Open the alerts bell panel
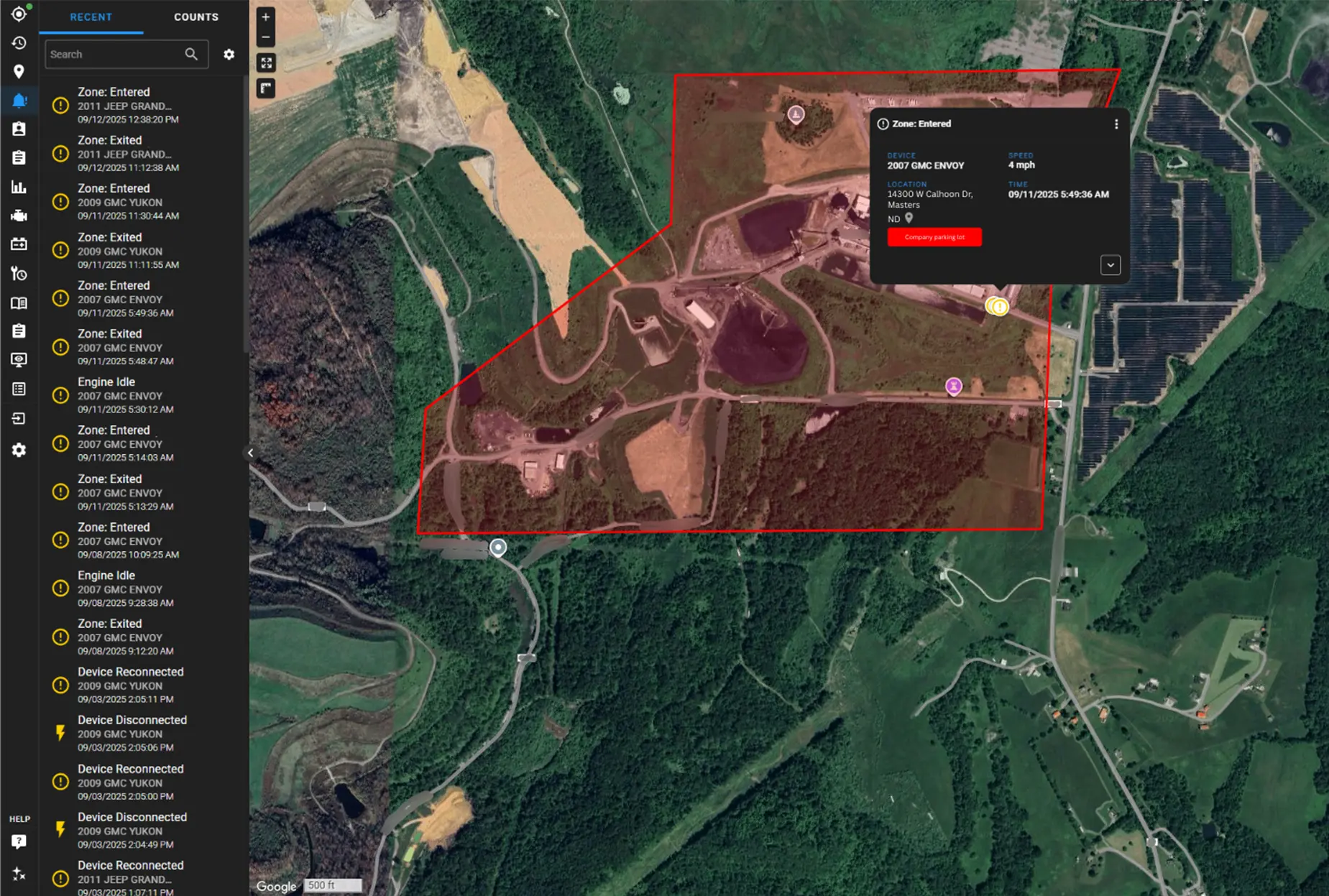Viewport: 1329px width, 896px height. point(19,100)
